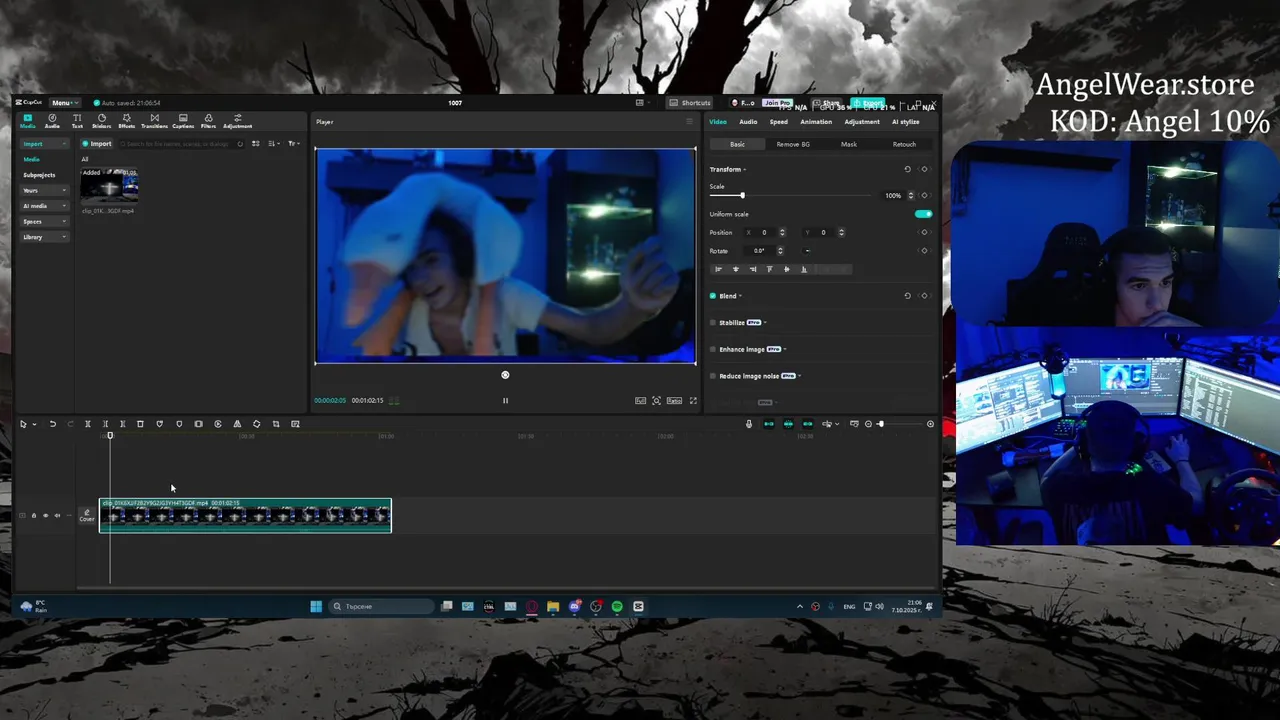Expand the AI media section
This screenshot has width=1280, height=720.
(65, 206)
